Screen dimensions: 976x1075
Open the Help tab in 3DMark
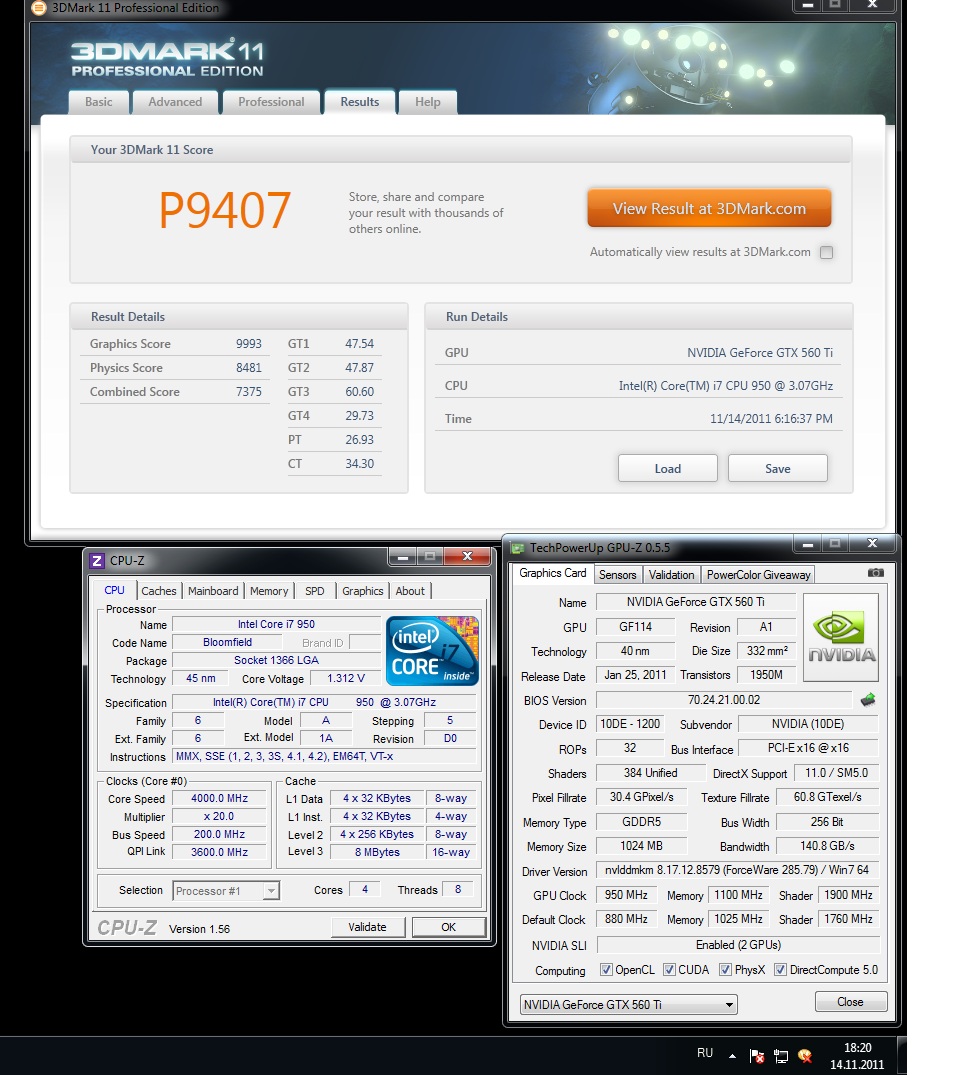coord(428,102)
